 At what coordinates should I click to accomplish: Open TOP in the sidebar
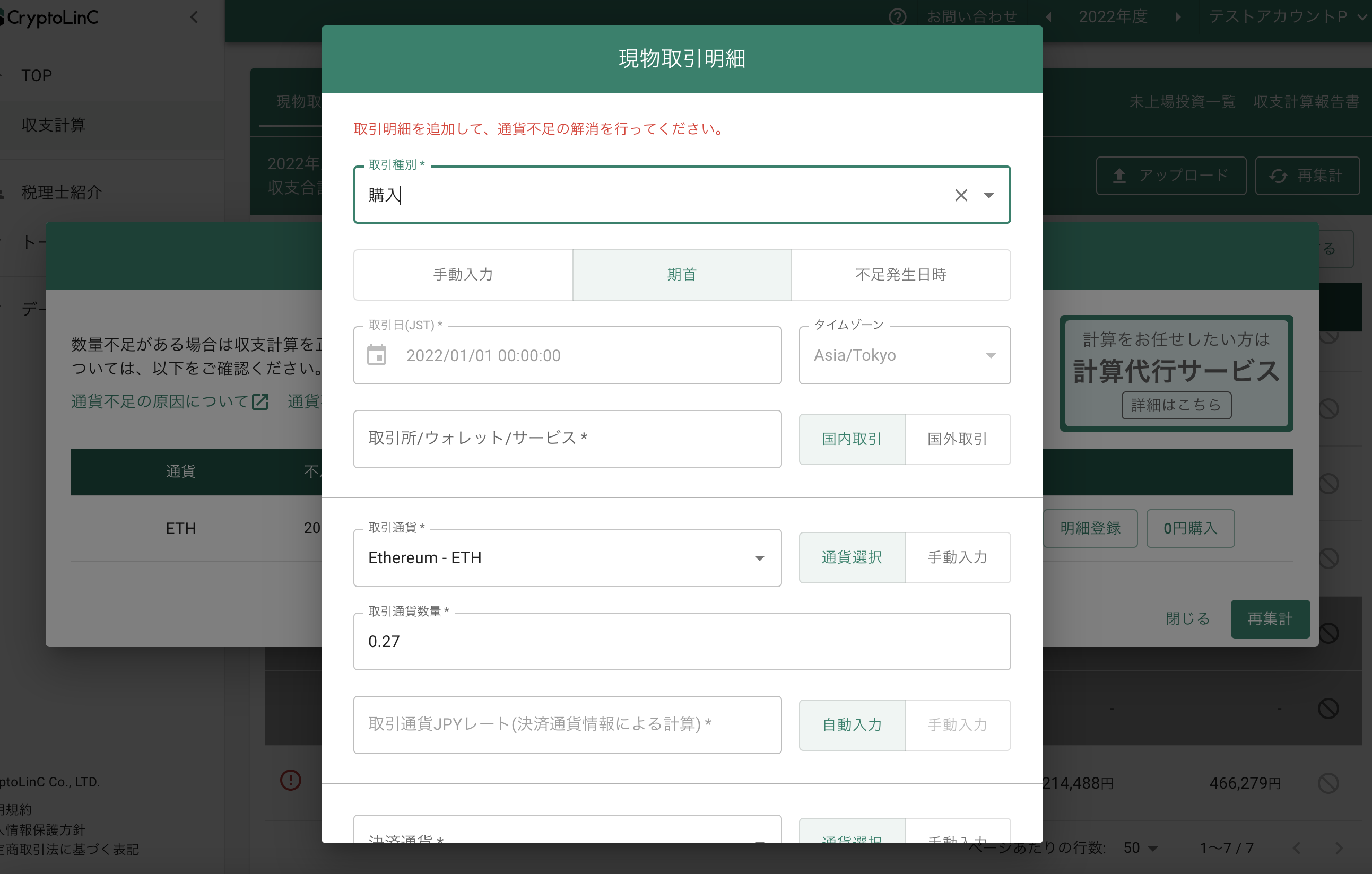tap(37, 76)
